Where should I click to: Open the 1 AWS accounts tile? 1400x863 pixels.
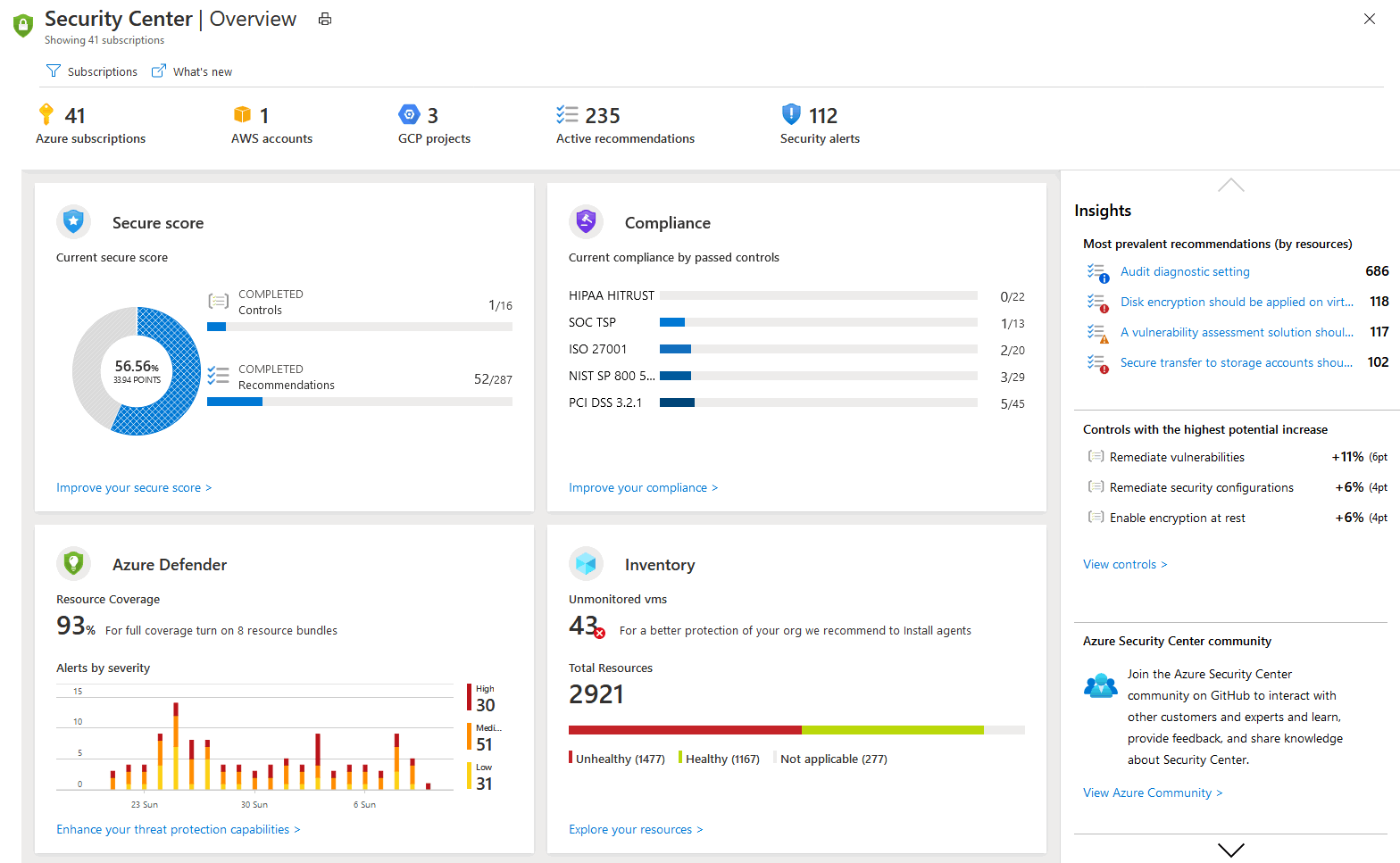271,124
